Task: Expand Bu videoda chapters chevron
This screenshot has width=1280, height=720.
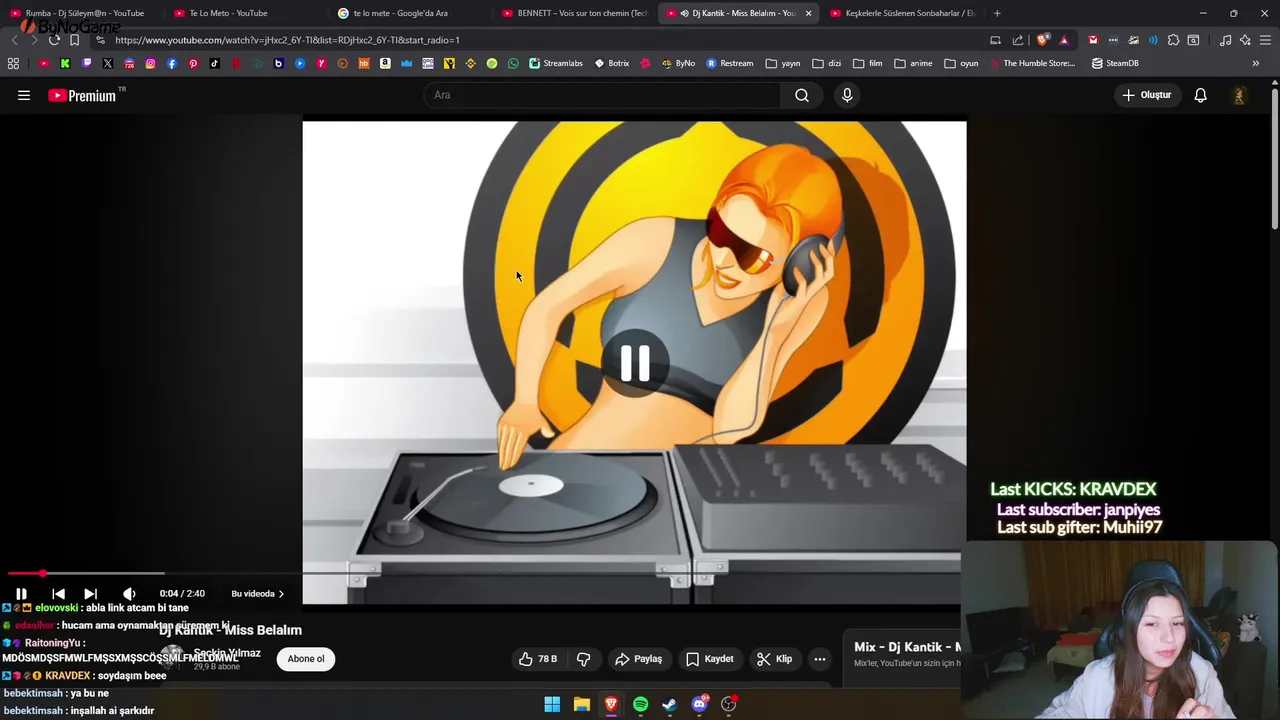Action: 281,594
